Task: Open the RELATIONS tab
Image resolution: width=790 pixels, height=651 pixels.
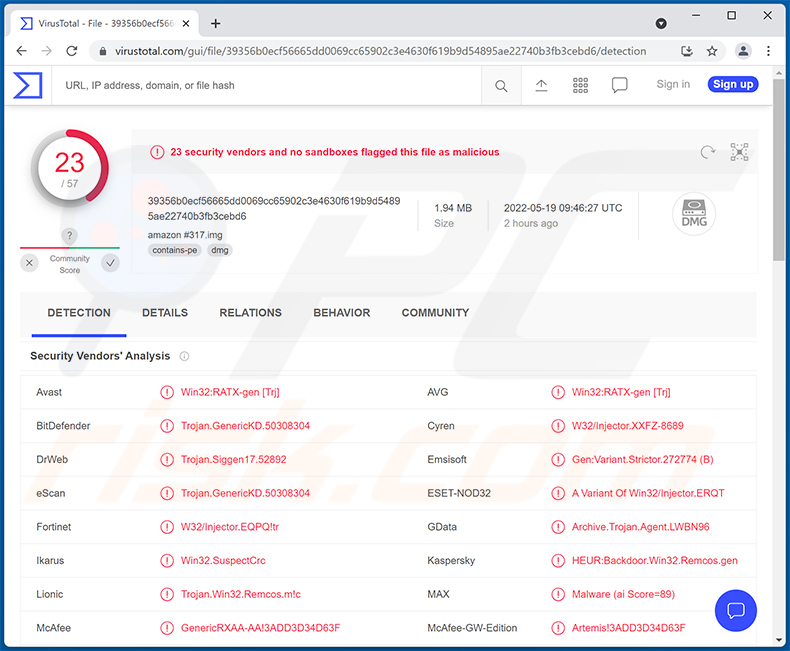Action: [250, 313]
